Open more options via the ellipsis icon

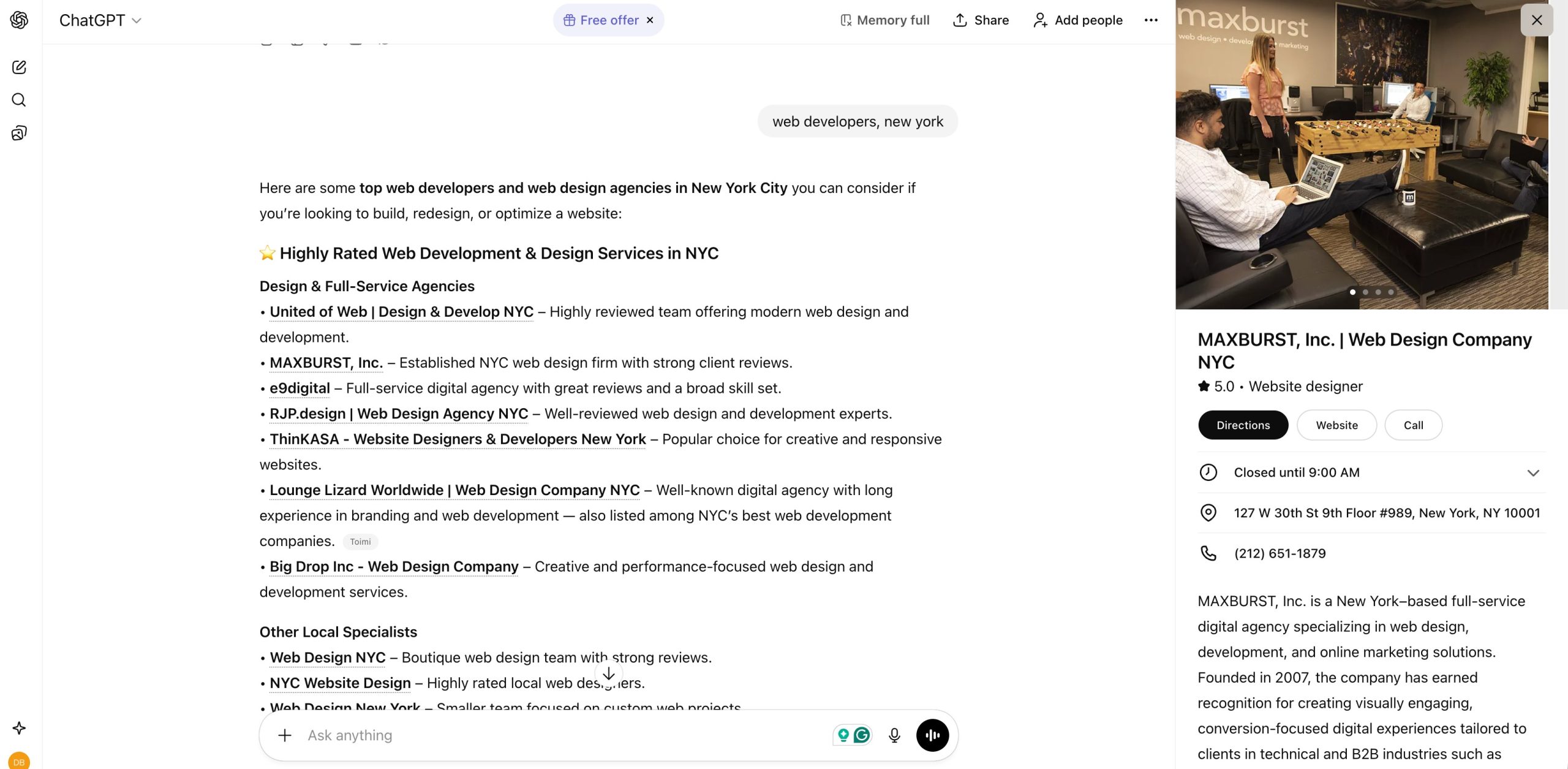point(1151,20)
